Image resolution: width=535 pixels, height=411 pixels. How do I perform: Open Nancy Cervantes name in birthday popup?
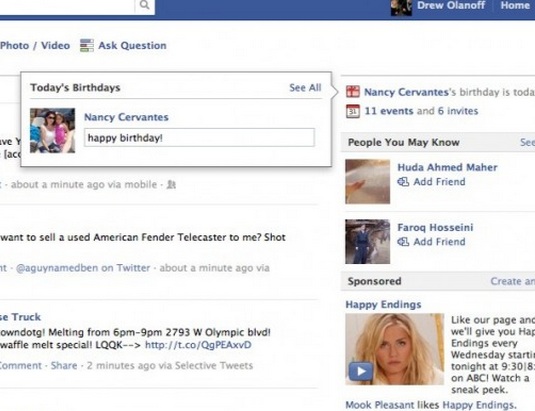(126, 117)
